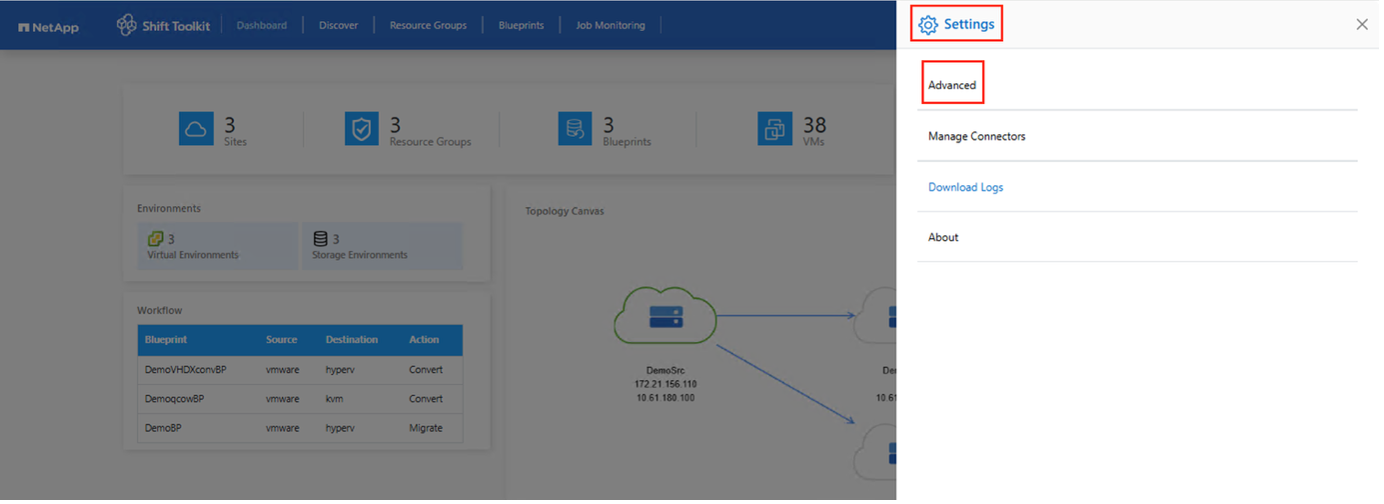Open the Resource Groups tab
Image resolution: width=1384 pixels, height=504 pixels.
429,26
